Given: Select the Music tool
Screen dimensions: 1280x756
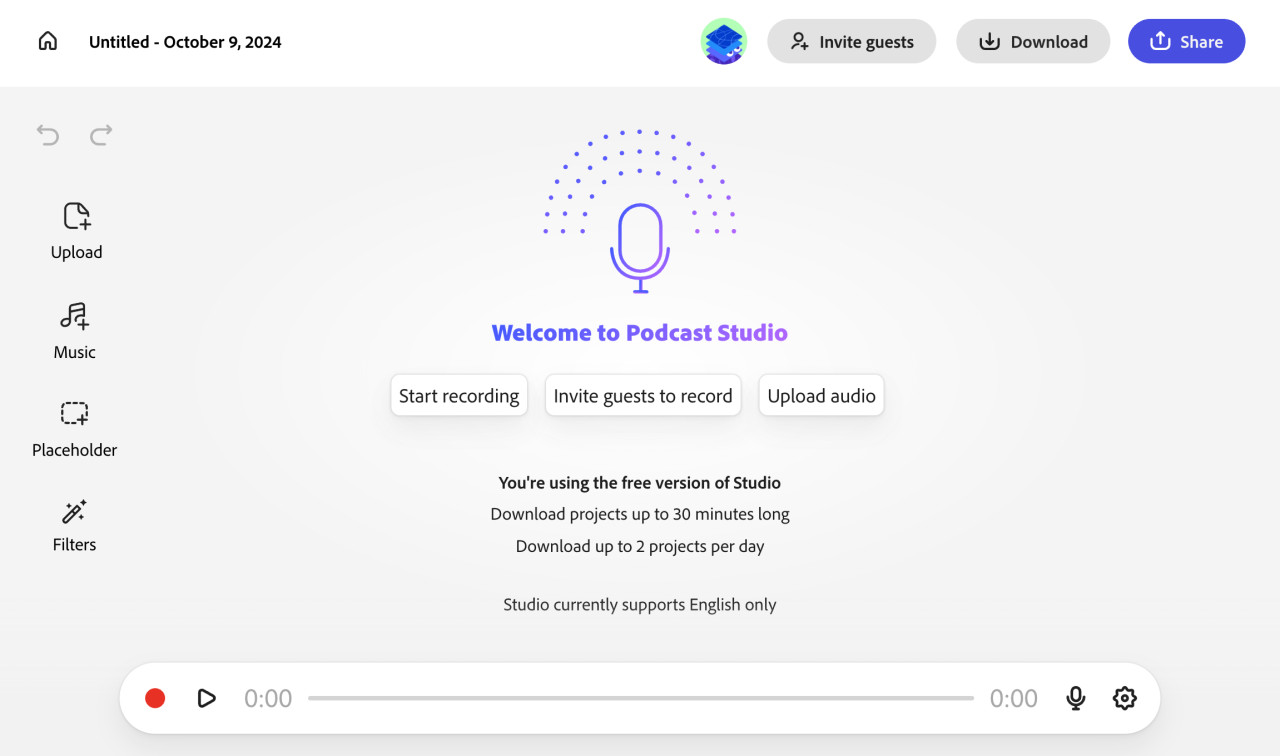Looking at the screenshot, I should pos(74,330).
